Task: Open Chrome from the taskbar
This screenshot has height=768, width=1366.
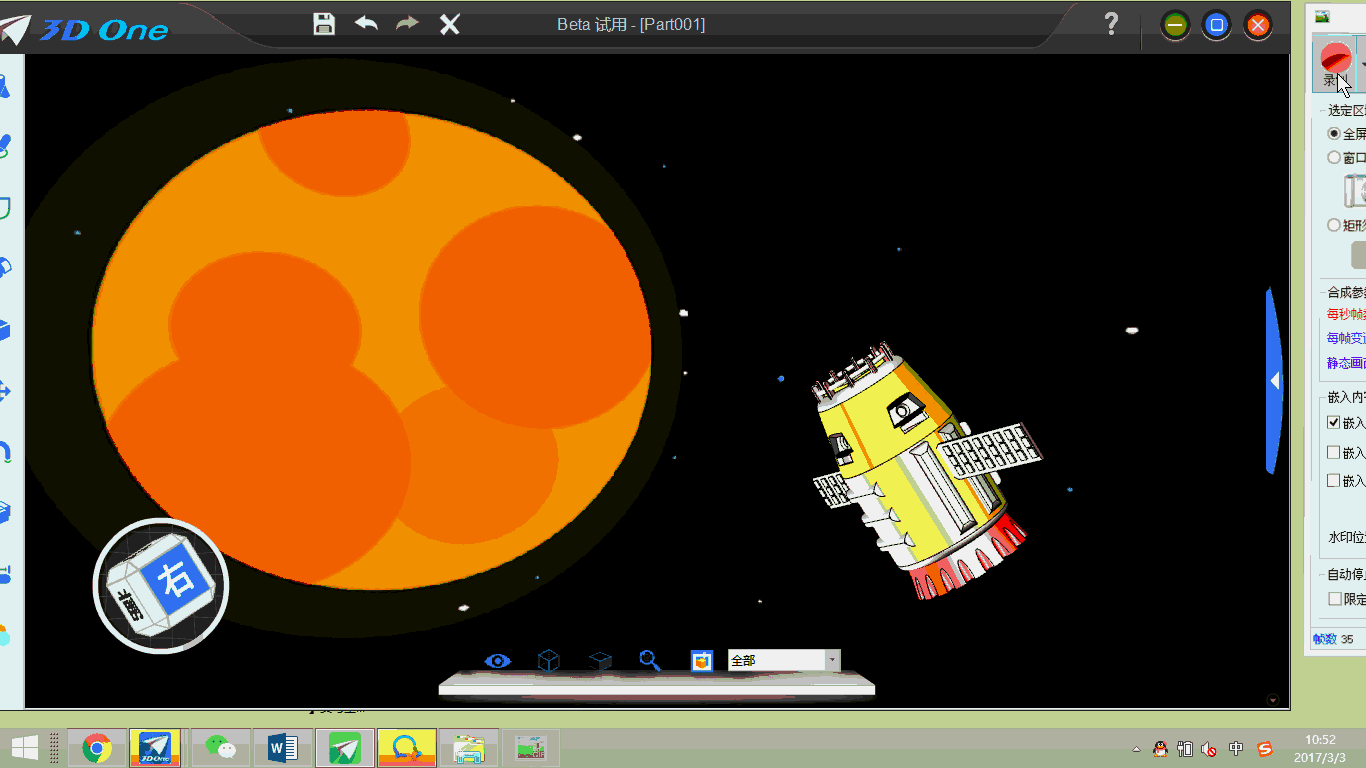Action: point(97,748)
